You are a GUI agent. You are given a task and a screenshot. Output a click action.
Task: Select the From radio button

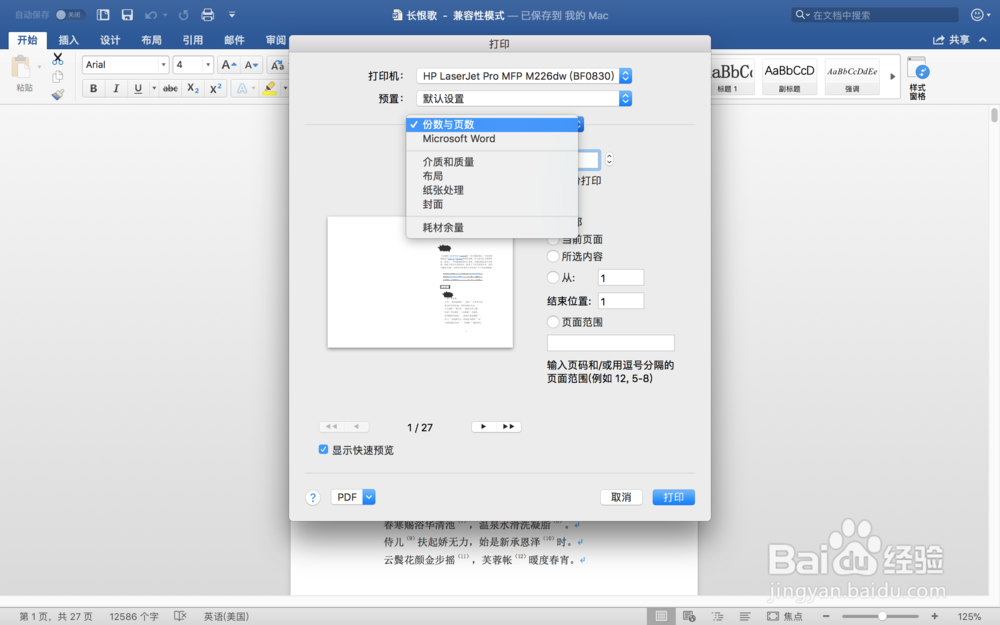[x=553, y=277]
